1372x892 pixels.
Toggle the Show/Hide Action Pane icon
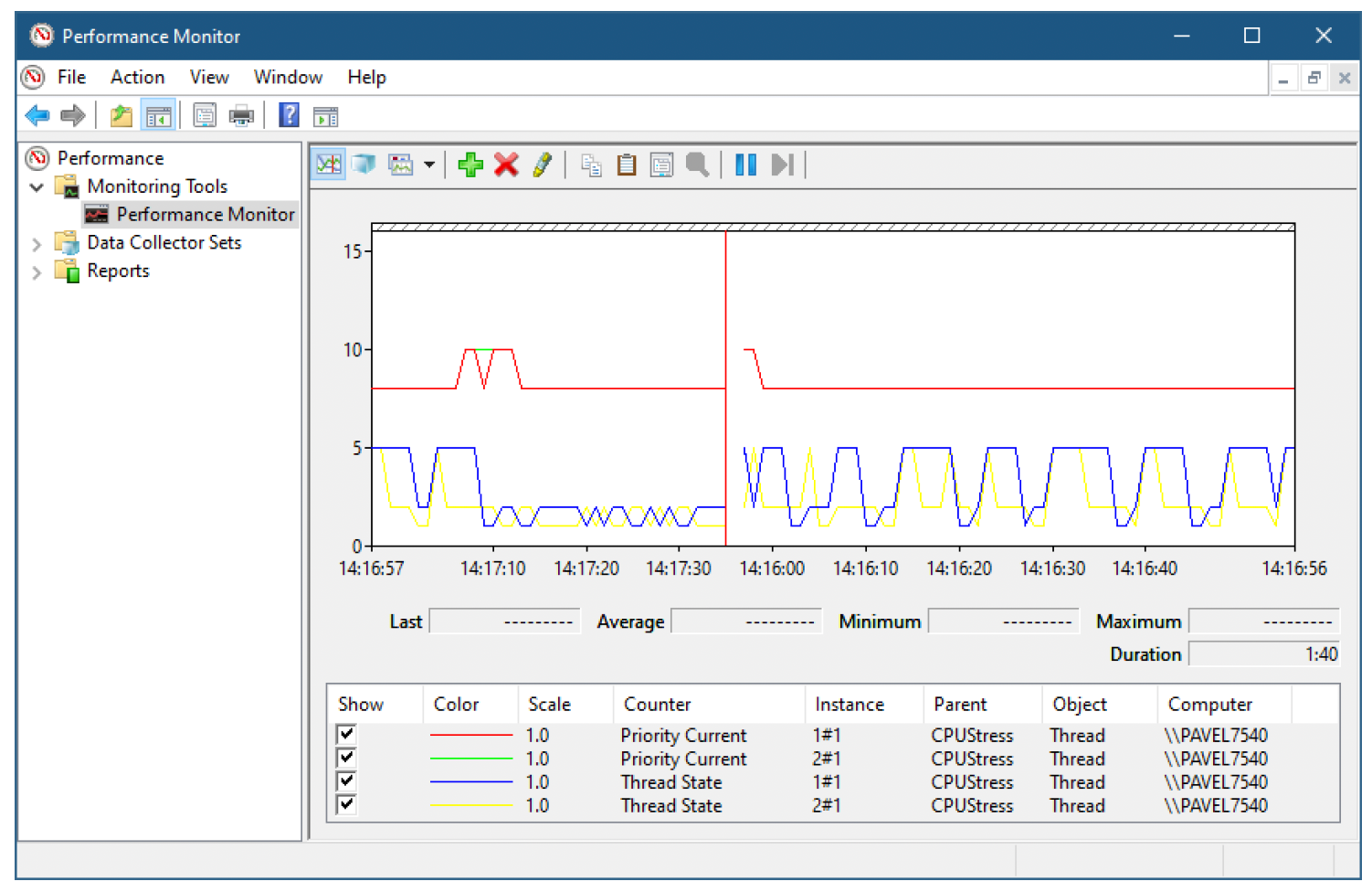(325, 116)
